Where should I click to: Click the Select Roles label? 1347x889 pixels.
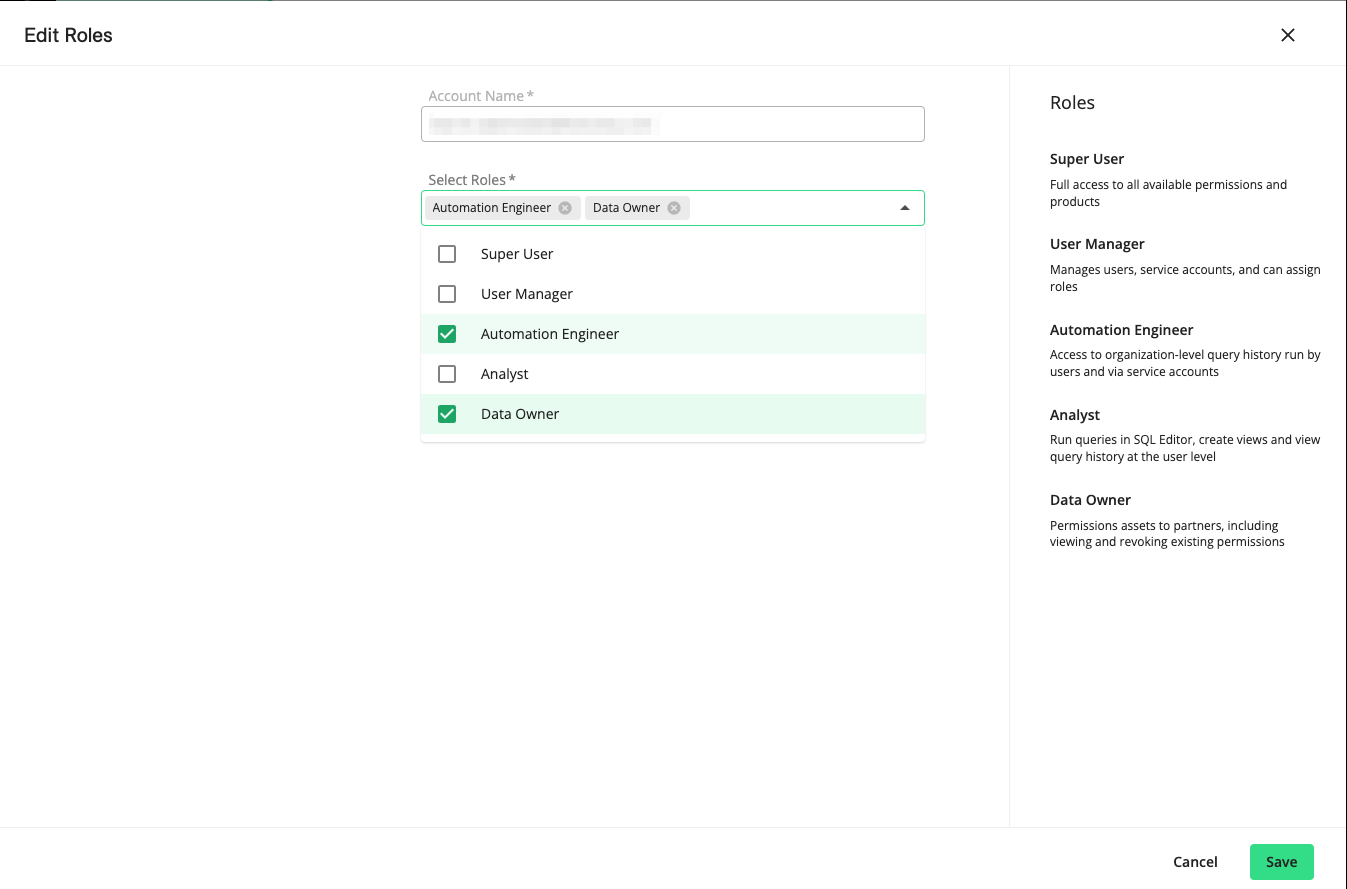[472, 180]
